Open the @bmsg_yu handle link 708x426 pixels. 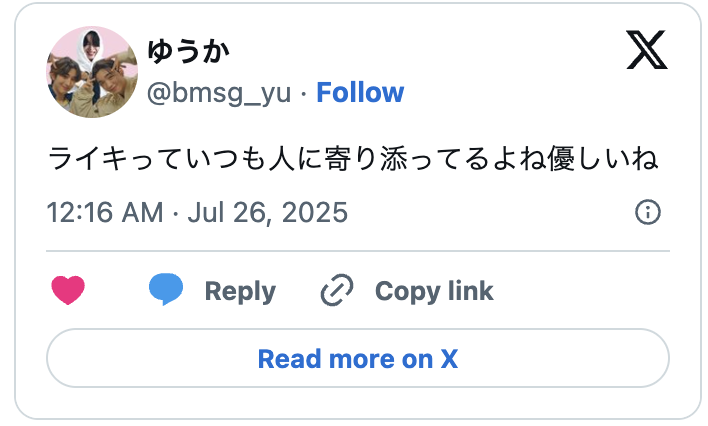(219, 93)
